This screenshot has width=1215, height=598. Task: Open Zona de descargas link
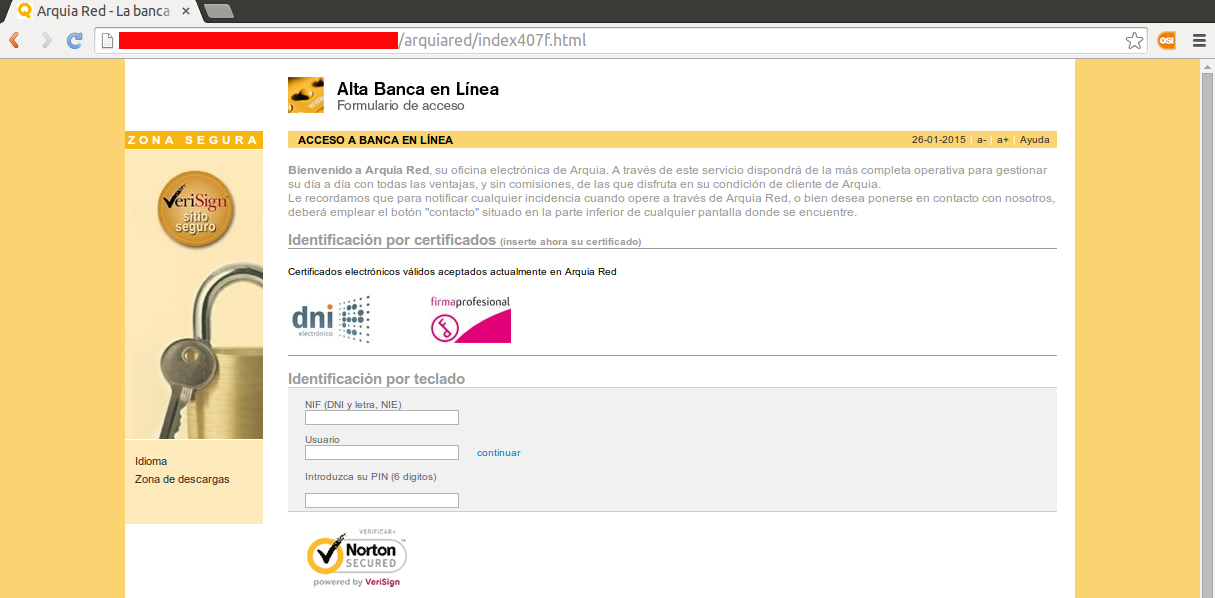tap(182, 479)
